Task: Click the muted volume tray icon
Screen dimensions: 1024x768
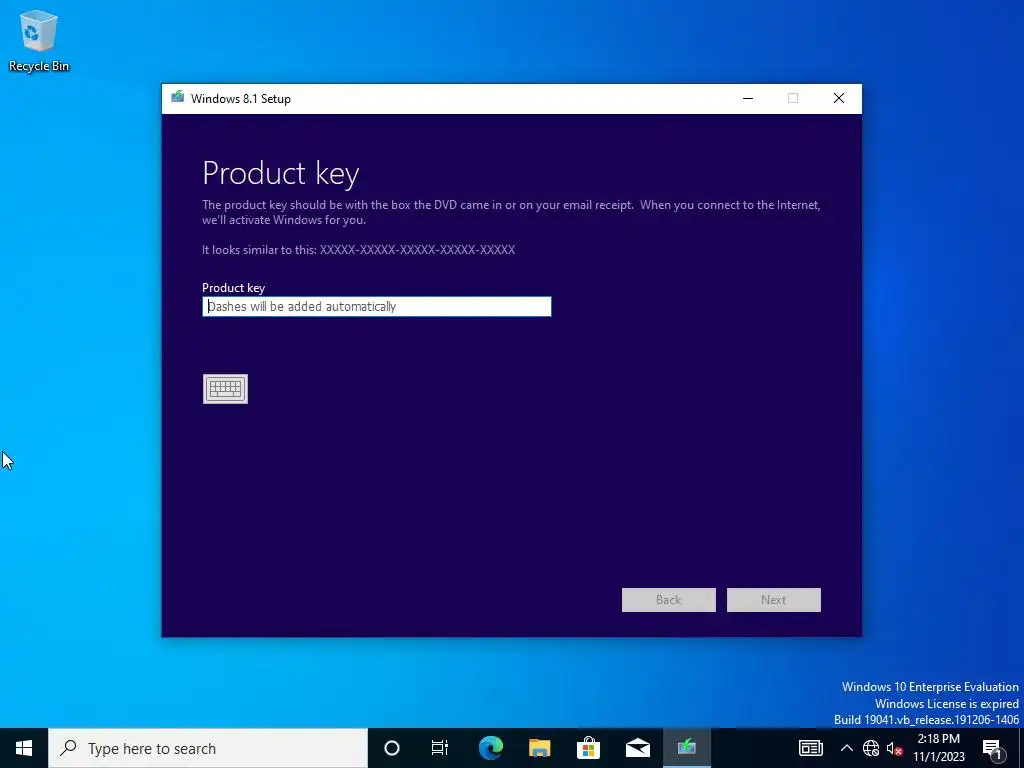Action: 894,748
